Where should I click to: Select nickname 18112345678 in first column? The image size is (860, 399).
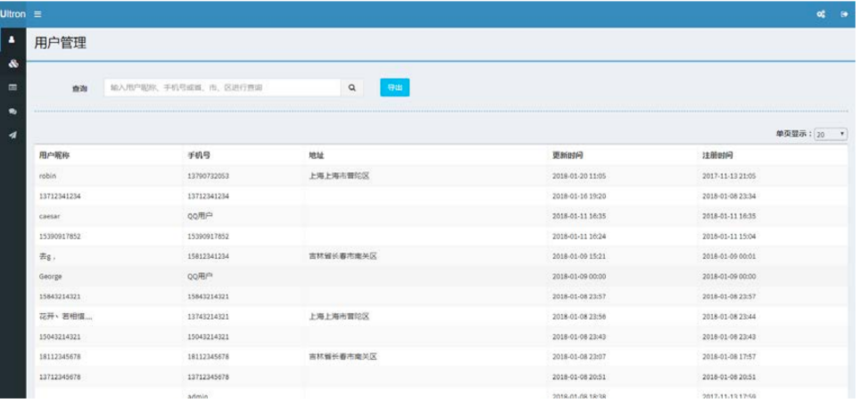click(x=60, y=357)
